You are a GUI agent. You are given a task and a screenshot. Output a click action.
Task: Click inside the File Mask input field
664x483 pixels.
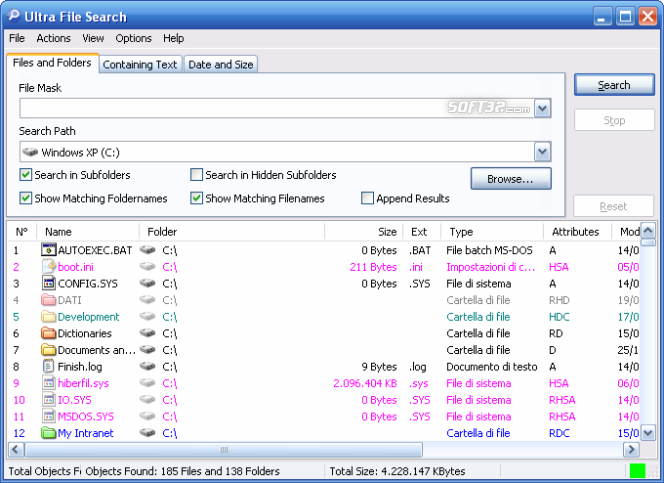tap(277, 108)
